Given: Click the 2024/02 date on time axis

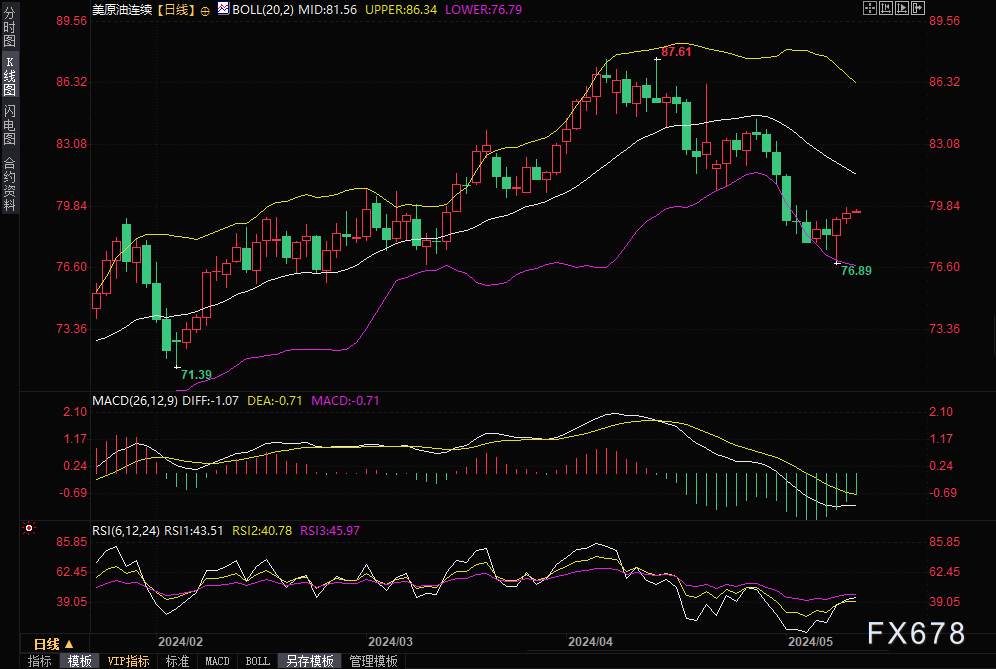Looking at the screenshot, I should pos(180,642).
